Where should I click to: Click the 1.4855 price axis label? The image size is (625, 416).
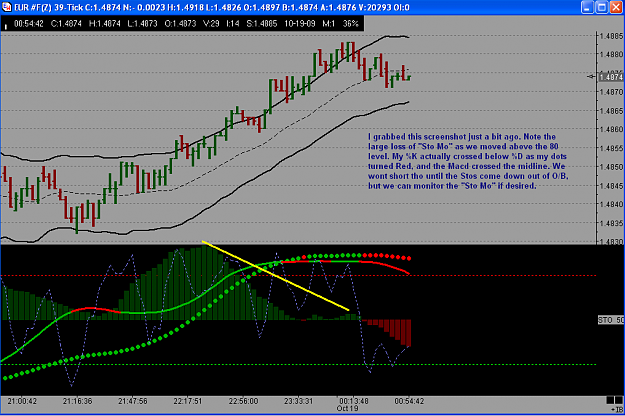pos(611,148)
